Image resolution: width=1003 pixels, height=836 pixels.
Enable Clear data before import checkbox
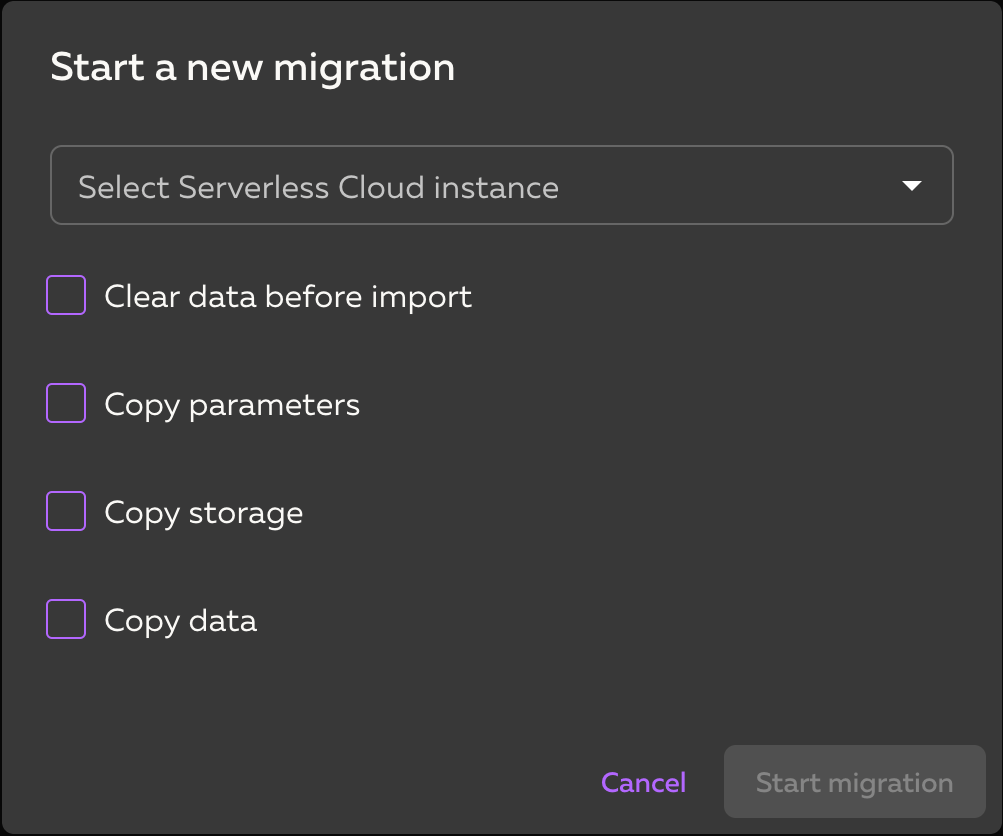[66, 295]
